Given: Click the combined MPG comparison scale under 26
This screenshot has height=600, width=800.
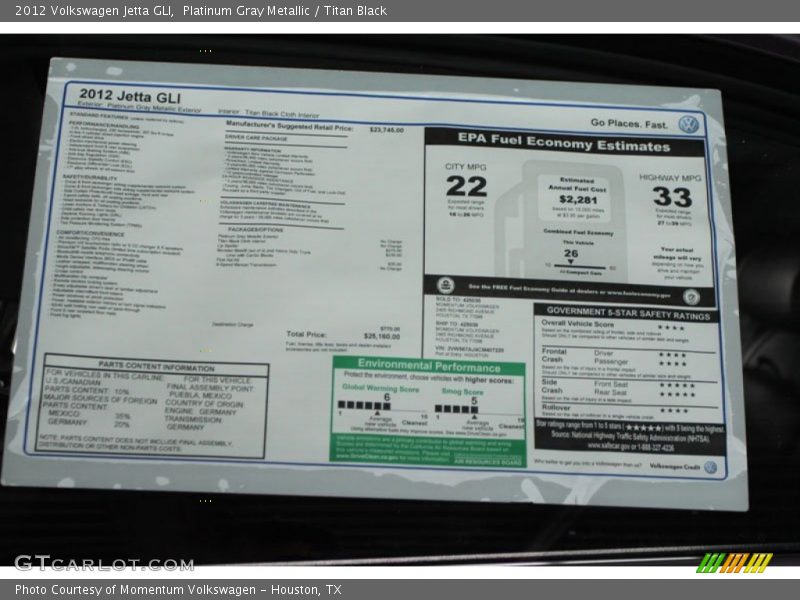Looking at the screenshot, I should [x=580, y=266].
